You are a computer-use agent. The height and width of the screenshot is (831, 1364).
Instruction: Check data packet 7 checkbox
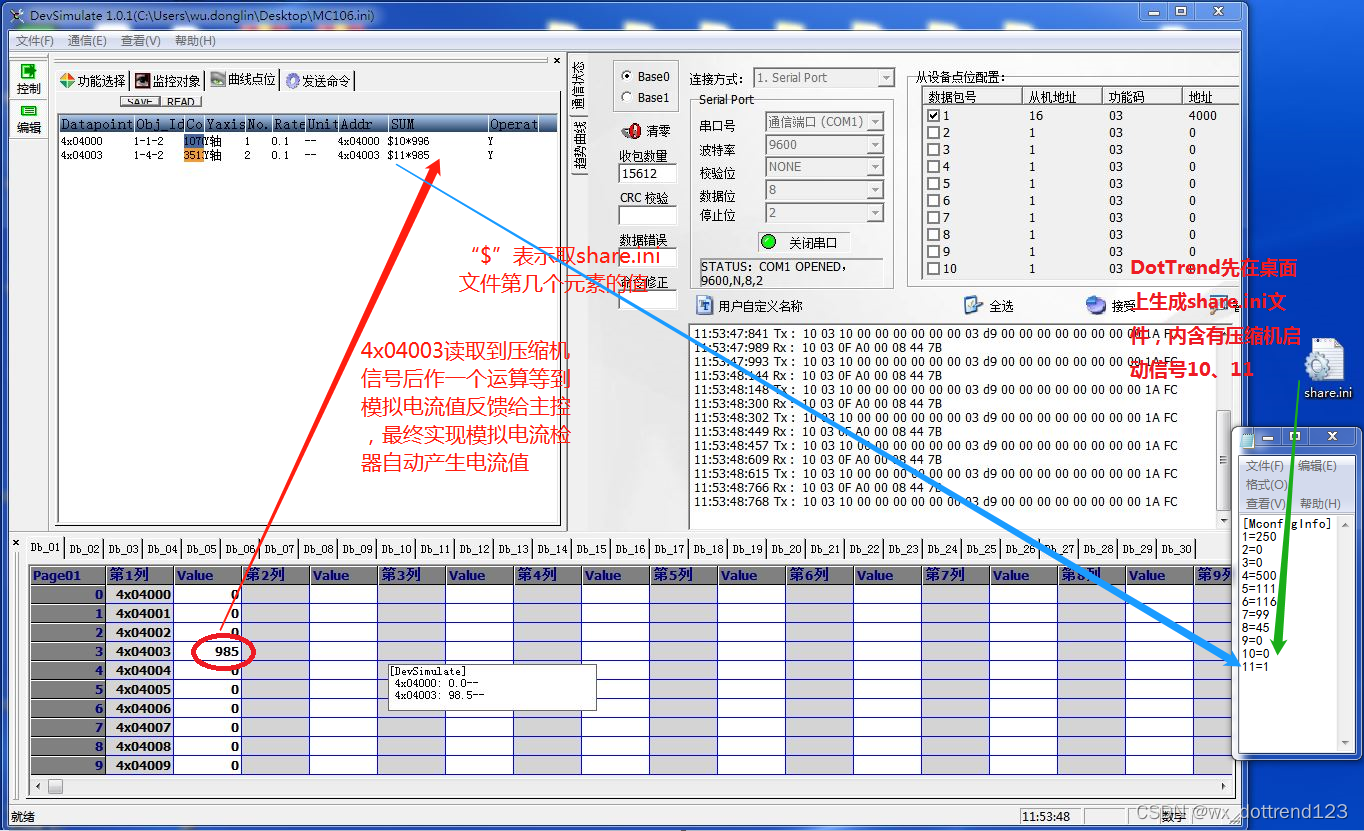934,217
